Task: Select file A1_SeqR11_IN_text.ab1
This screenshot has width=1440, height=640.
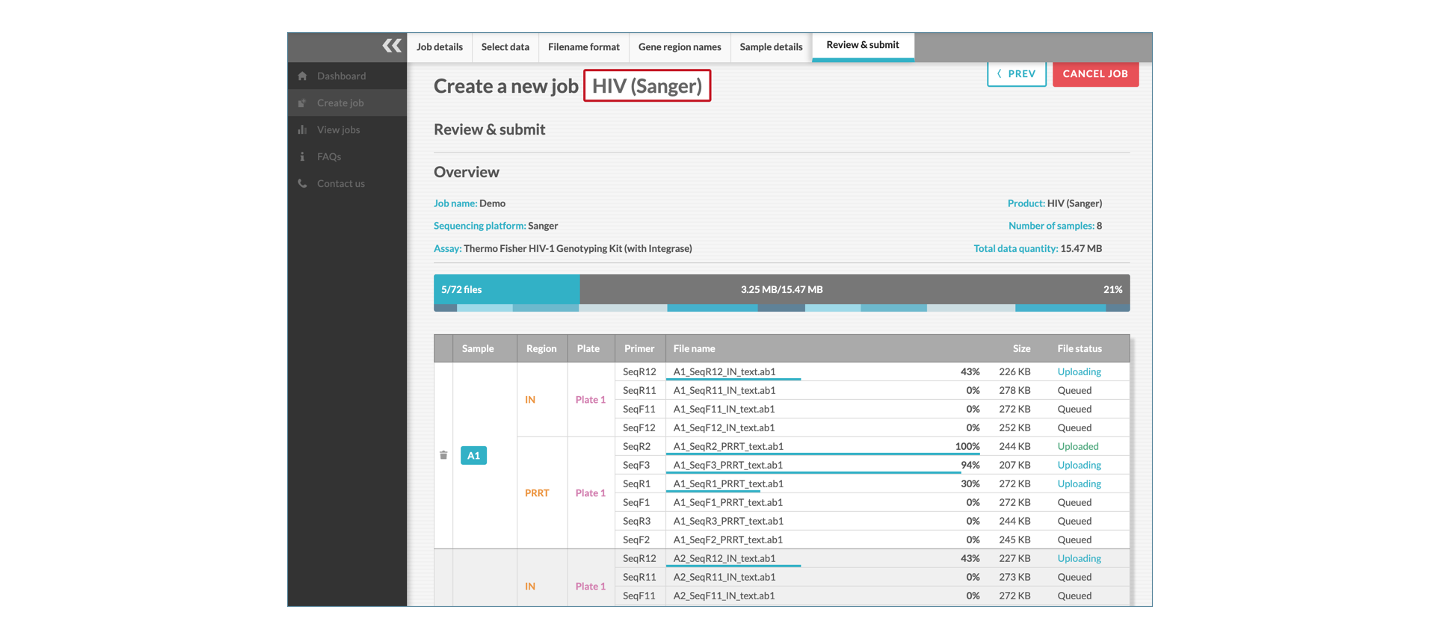Action: [x=724, y=390]
